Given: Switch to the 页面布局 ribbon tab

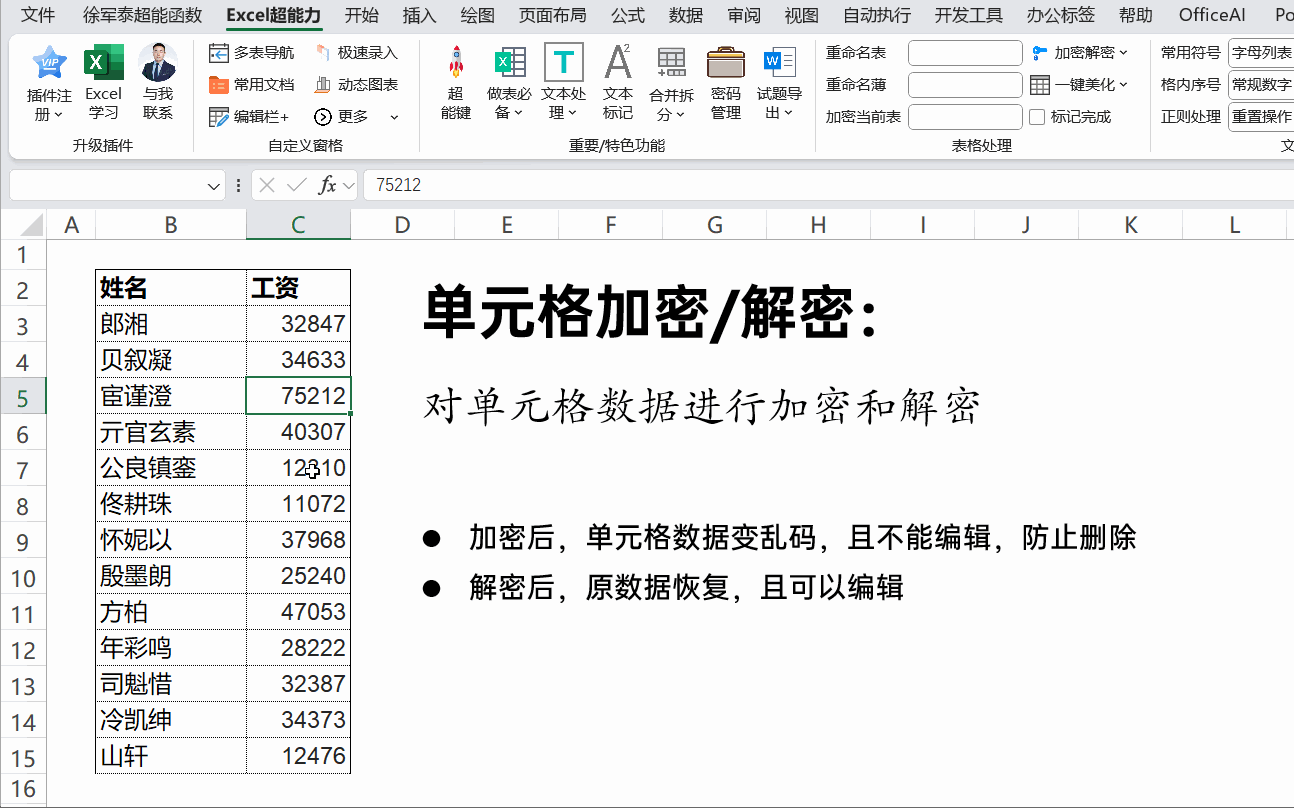Looking at the screenshot, I should click(552, 15).
